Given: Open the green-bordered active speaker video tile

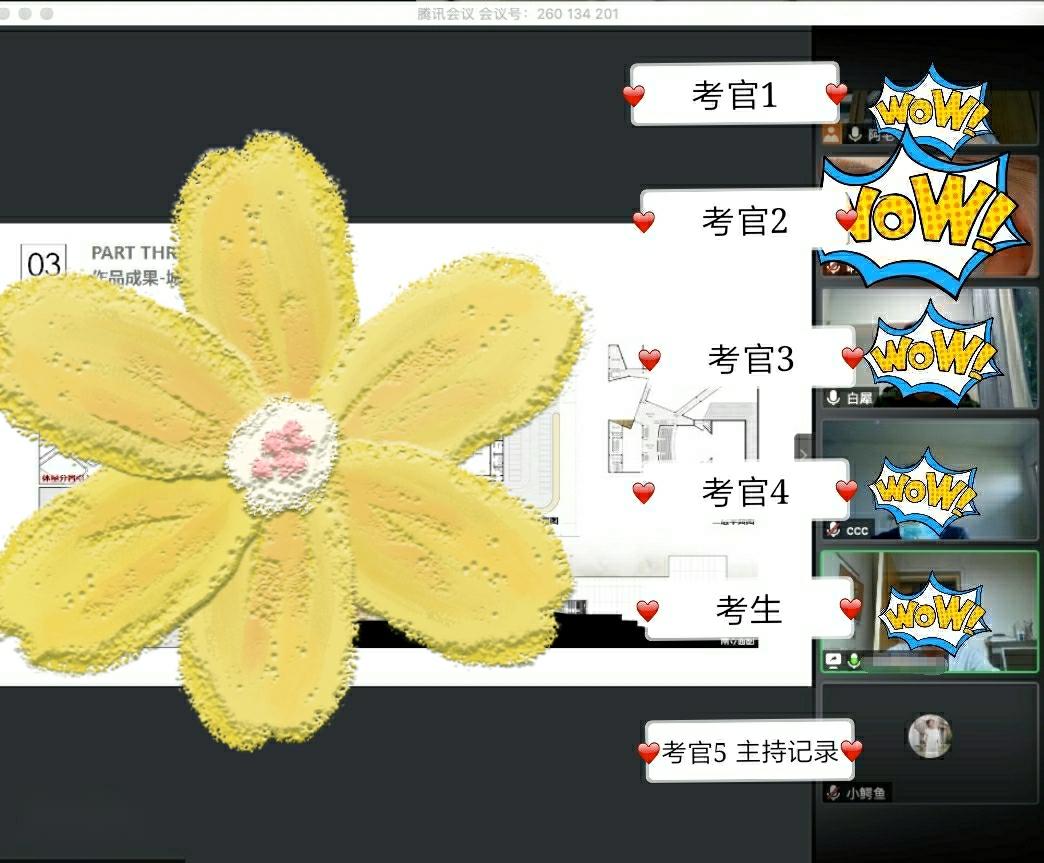Looking at the screenshot, I should pos(929,611).
